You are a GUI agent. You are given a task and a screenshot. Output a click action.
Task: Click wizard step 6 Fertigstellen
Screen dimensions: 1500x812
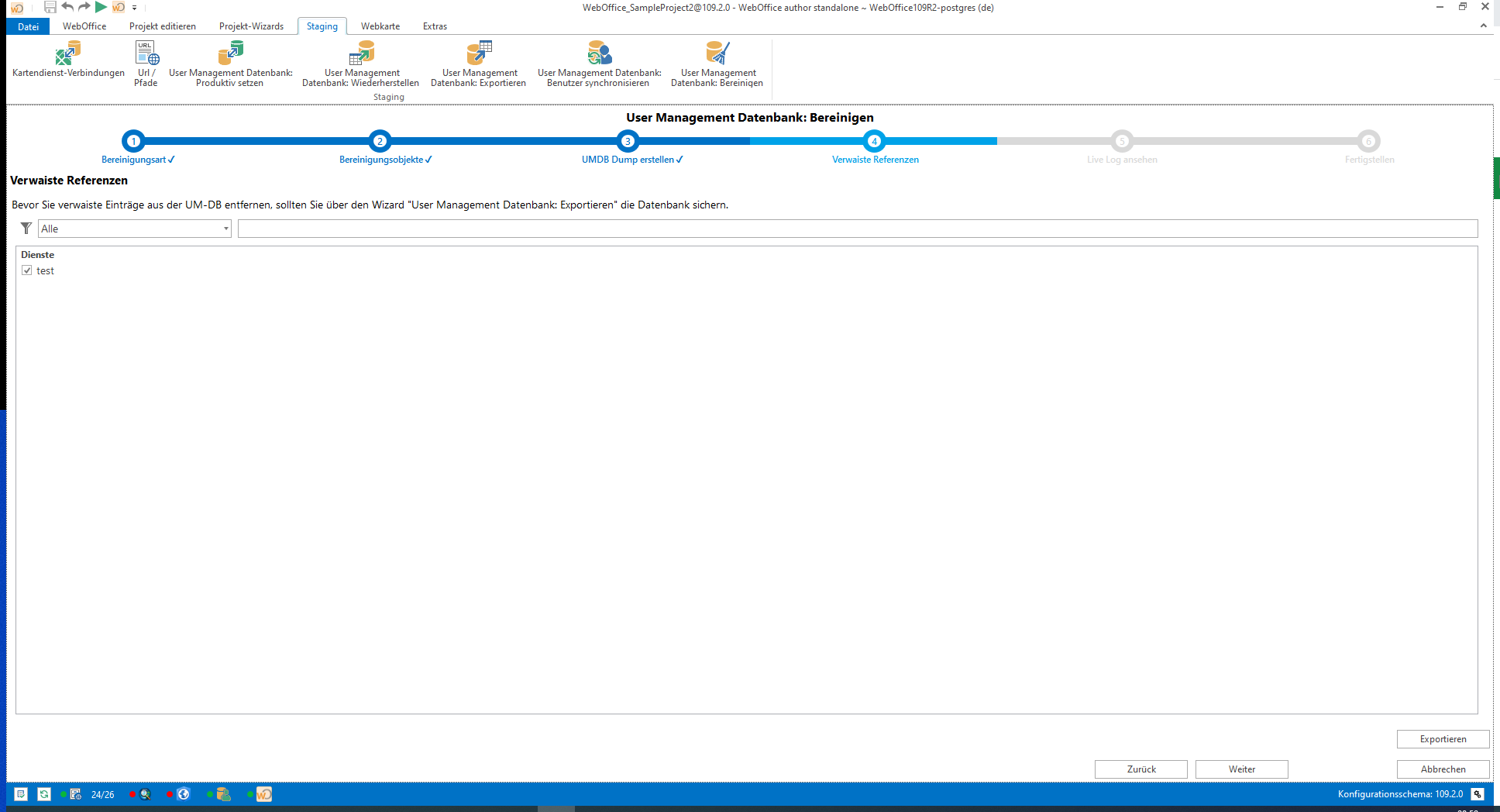pyautogui.click(x=1368, y=141)
